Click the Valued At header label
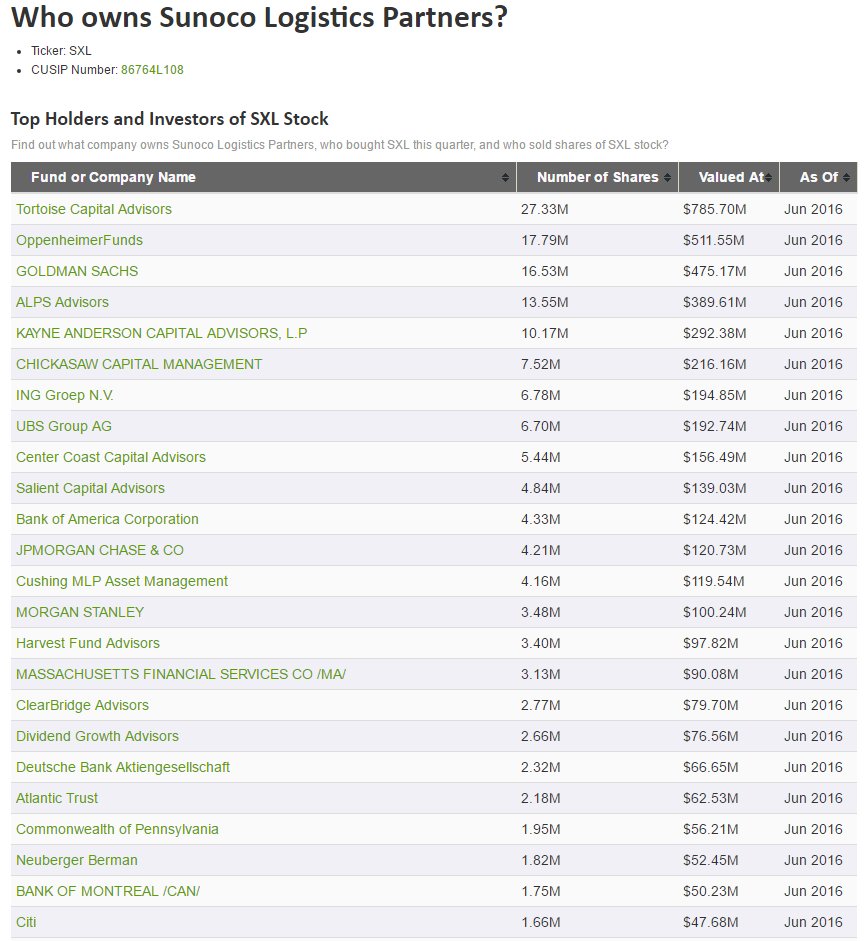This screenshot has height=941, width=867. tap(731, 178)
